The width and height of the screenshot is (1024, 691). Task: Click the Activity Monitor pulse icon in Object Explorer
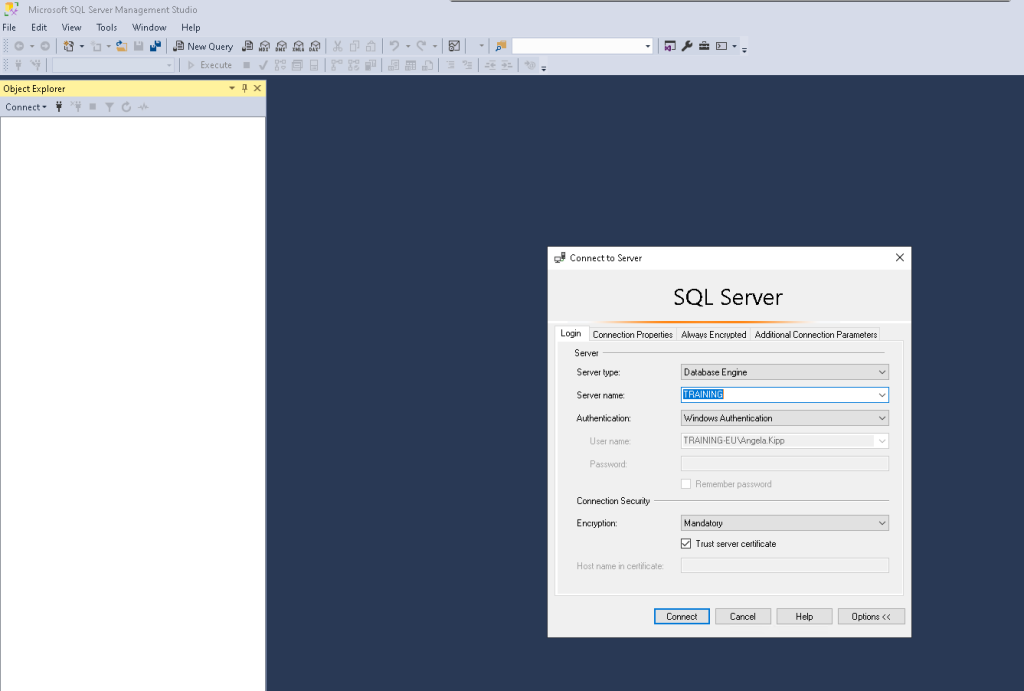144,107
